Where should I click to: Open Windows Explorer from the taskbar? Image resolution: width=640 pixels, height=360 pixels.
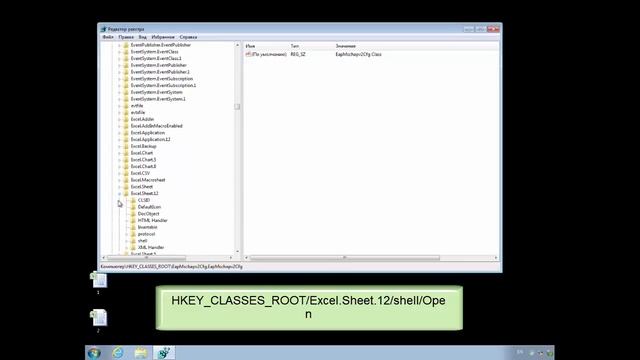tap(141, 353)
